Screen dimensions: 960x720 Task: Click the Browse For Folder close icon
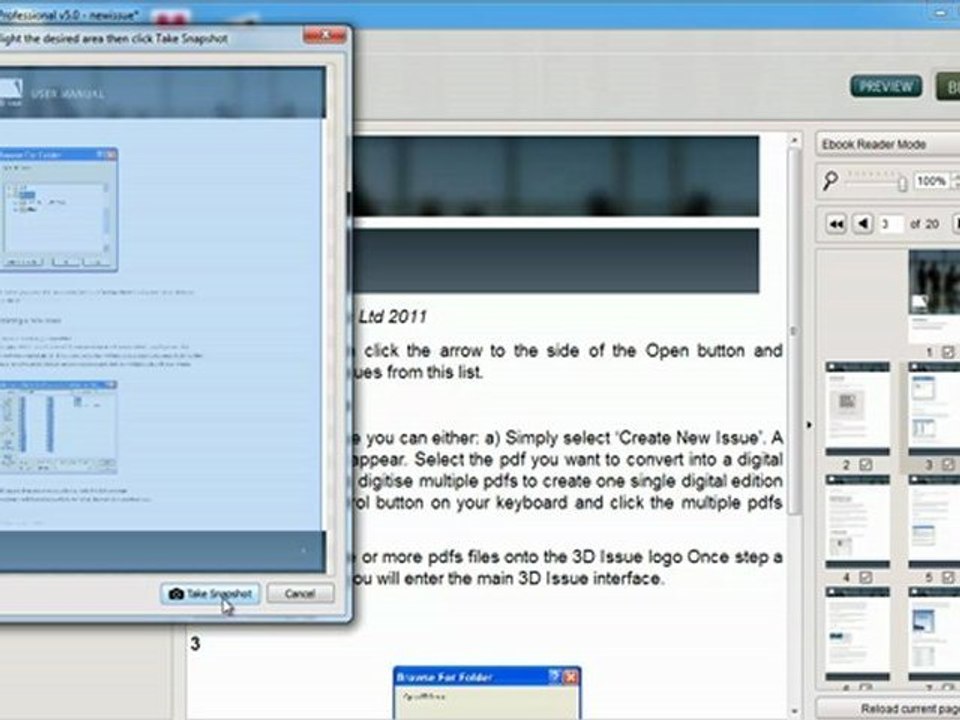point(571,677)
